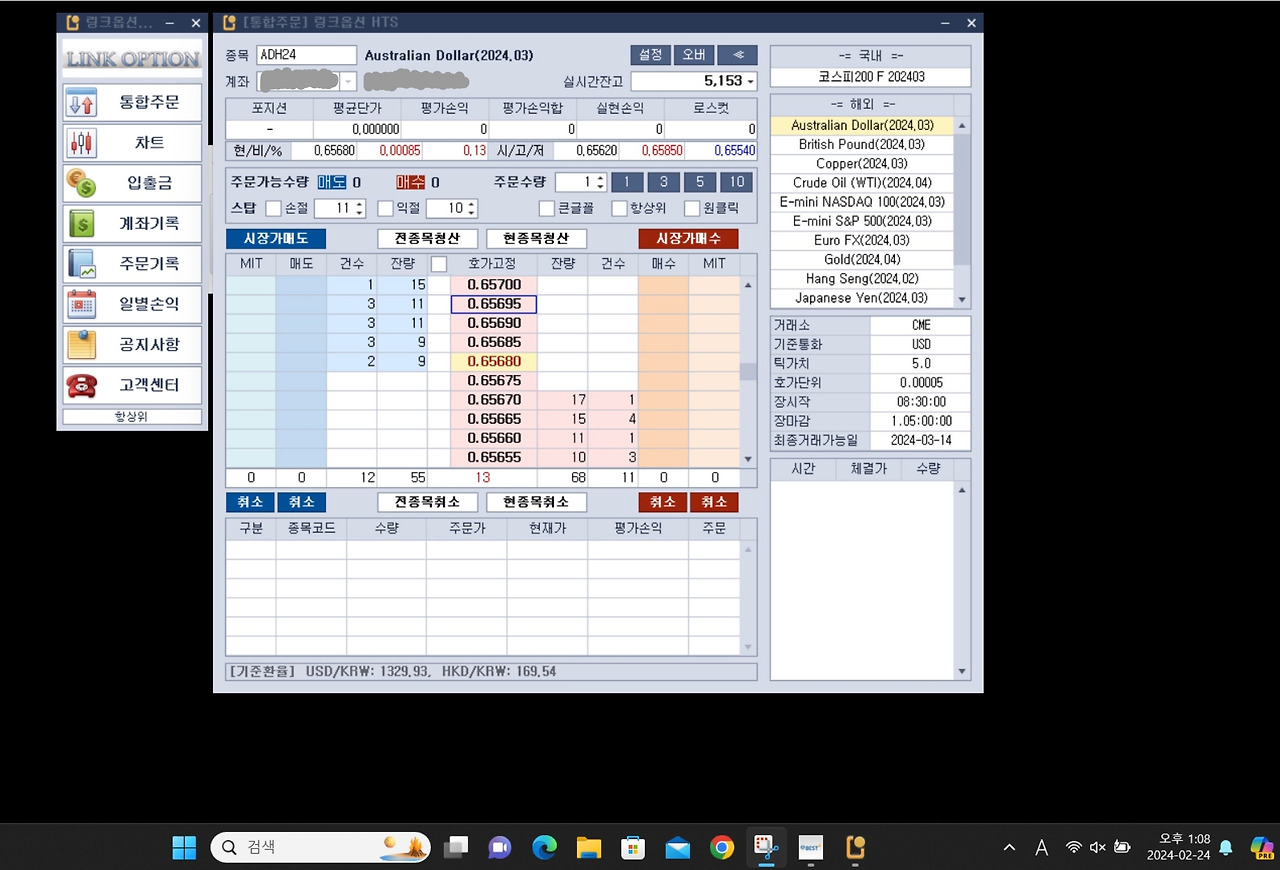Click 전종목청산 liquidate all button
Viewport: 1280px width, 870px height.
coord(427,239)
